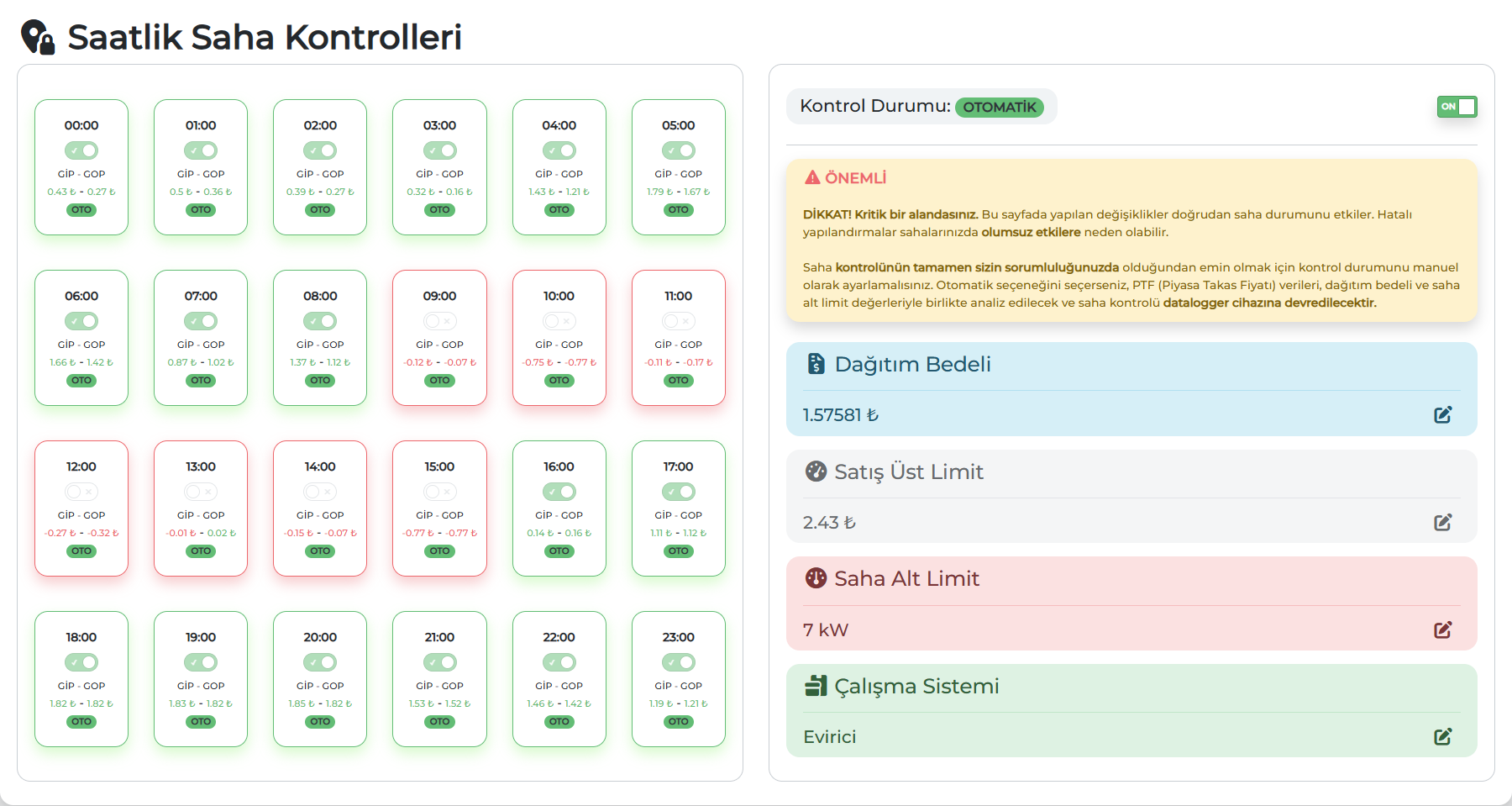Click the Dağıtım Bedeli document icon

816,363
